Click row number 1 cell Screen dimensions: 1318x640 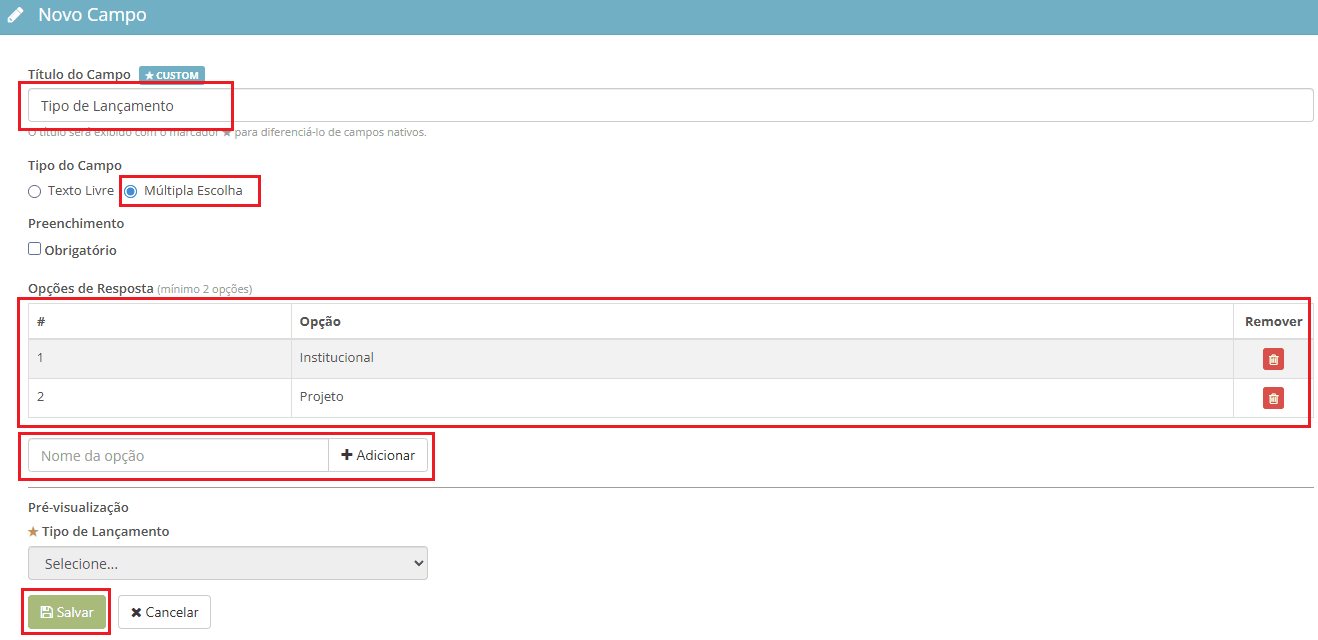(x=160, y=358)
